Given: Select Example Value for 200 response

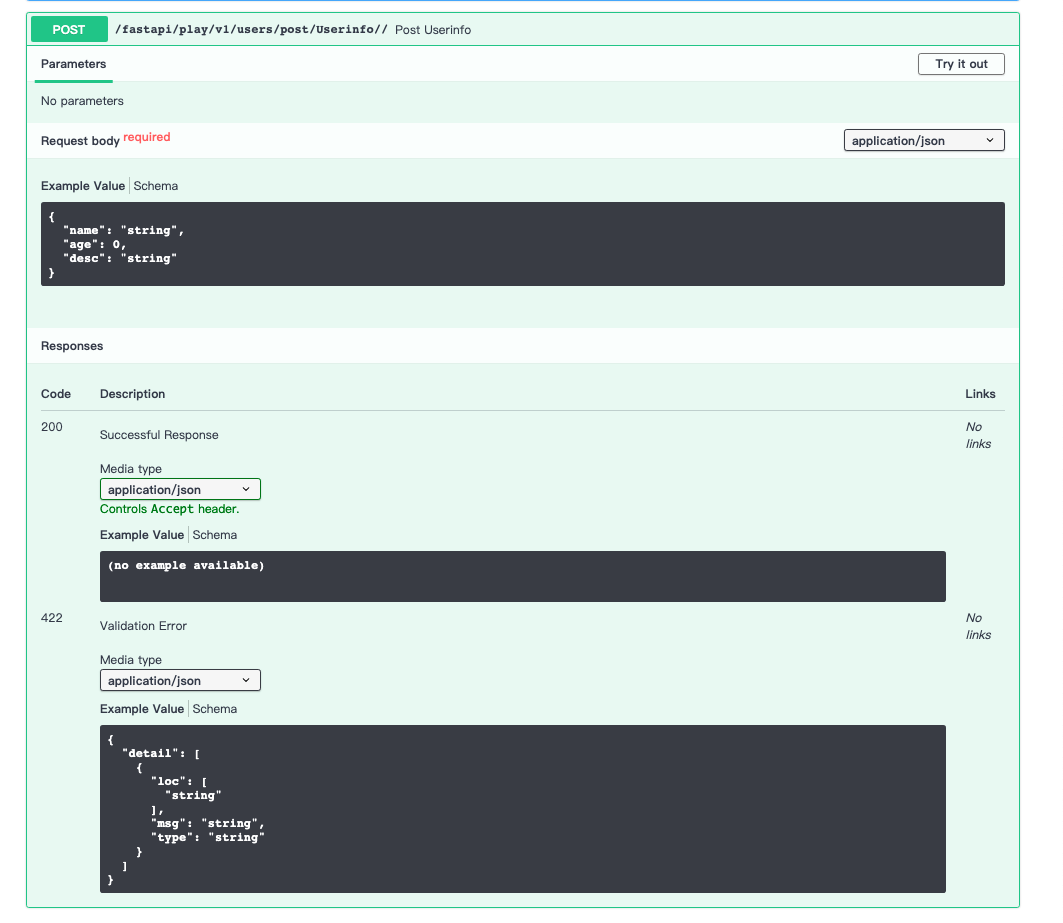Looking at the screenshot, I should coord(142,535).
